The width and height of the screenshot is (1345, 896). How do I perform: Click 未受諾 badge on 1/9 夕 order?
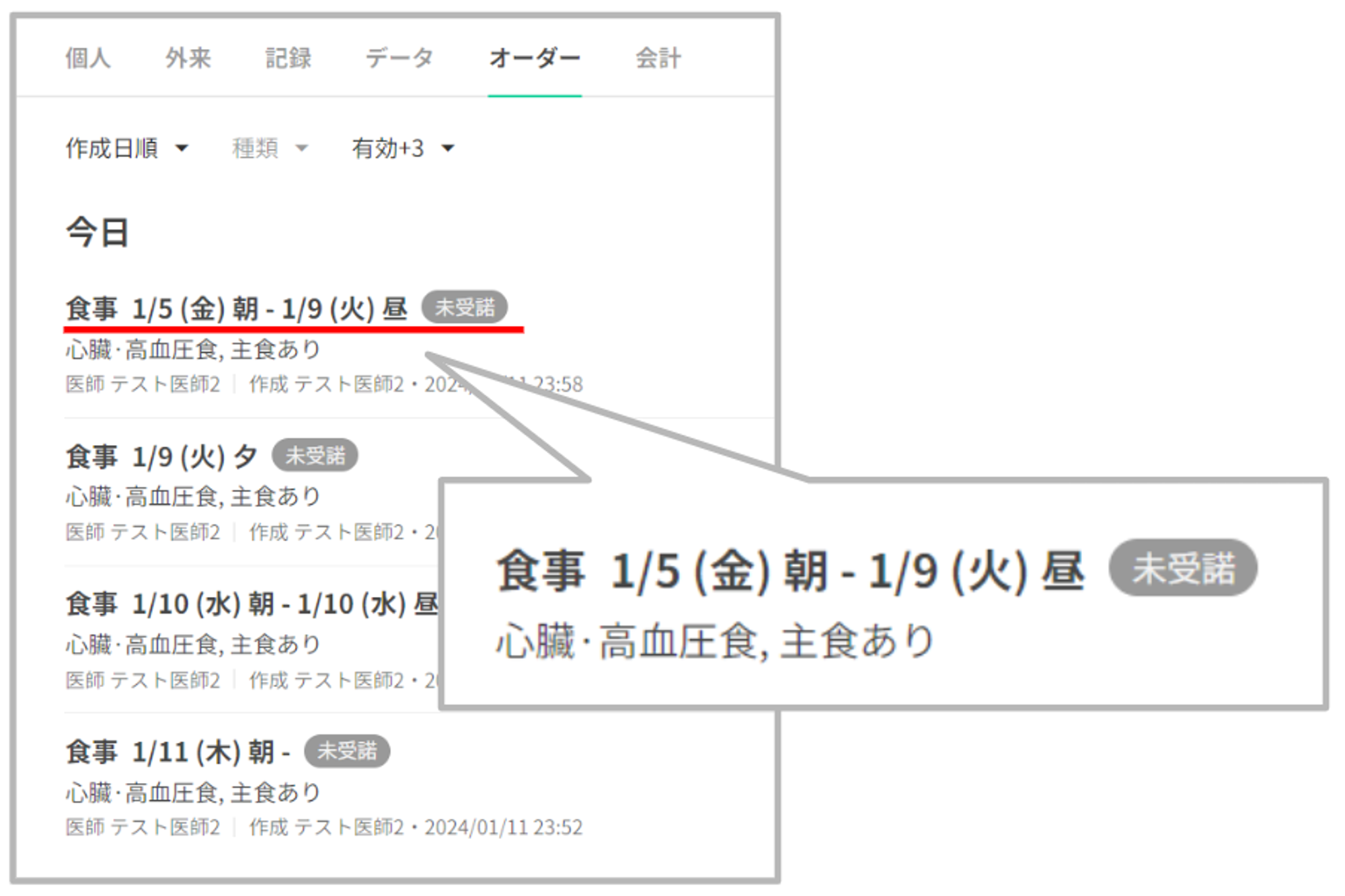tap(315, 456)
